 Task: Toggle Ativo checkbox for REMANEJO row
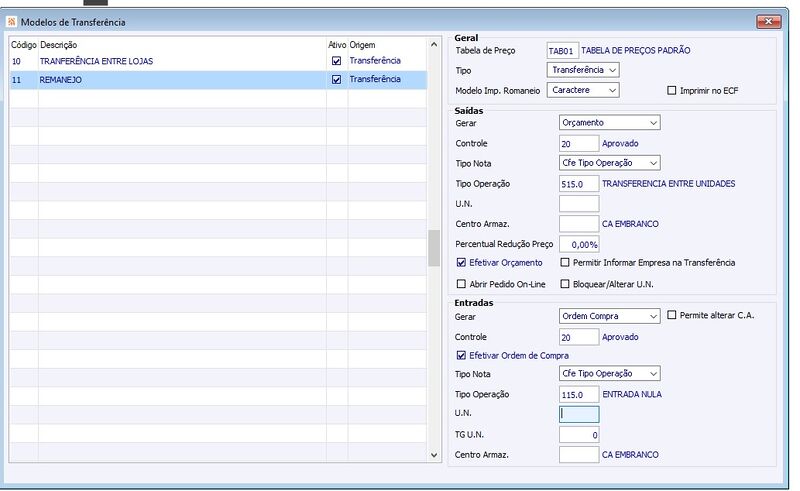(x=336, y=80)
